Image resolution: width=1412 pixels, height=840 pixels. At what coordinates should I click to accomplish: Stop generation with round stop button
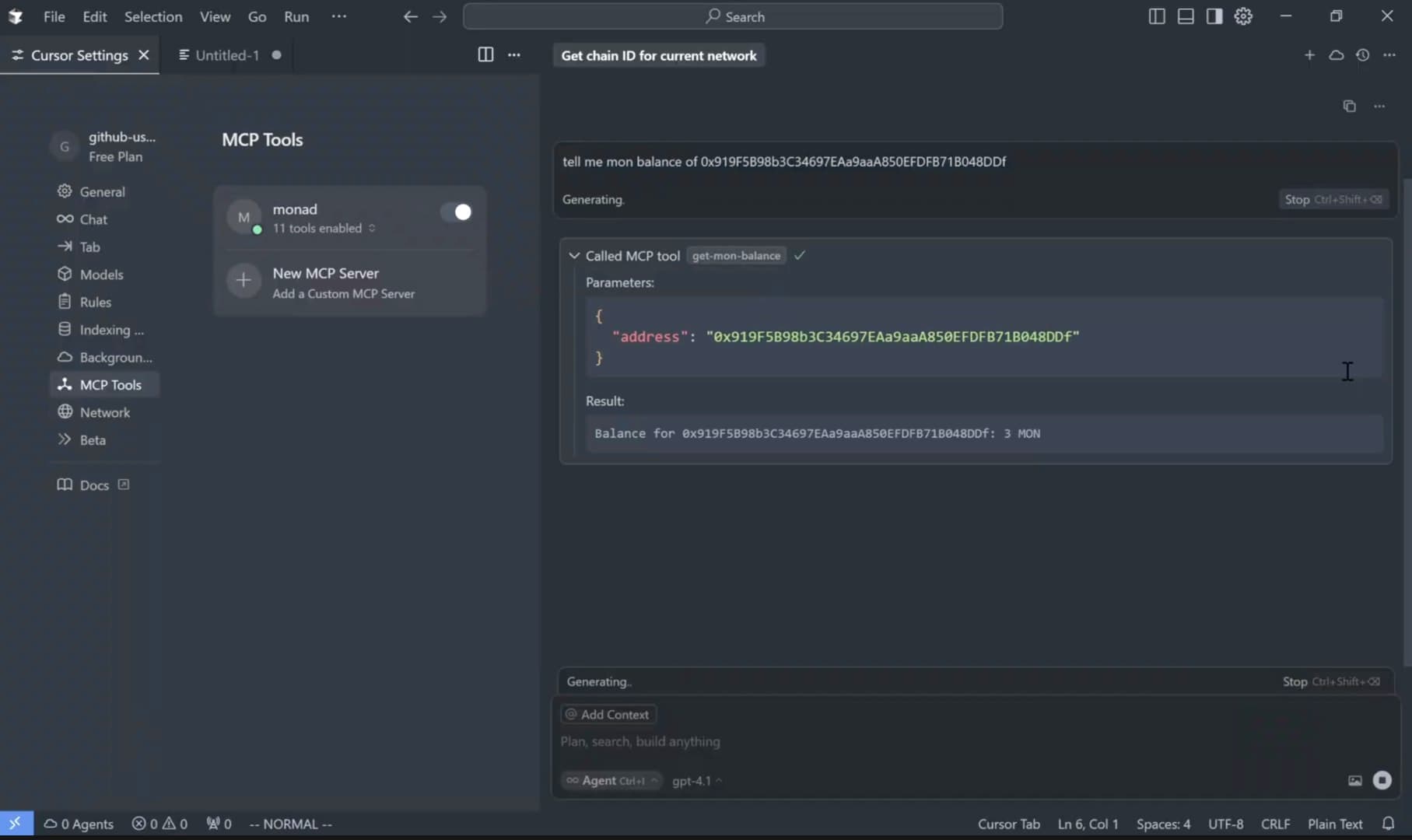1382,780
